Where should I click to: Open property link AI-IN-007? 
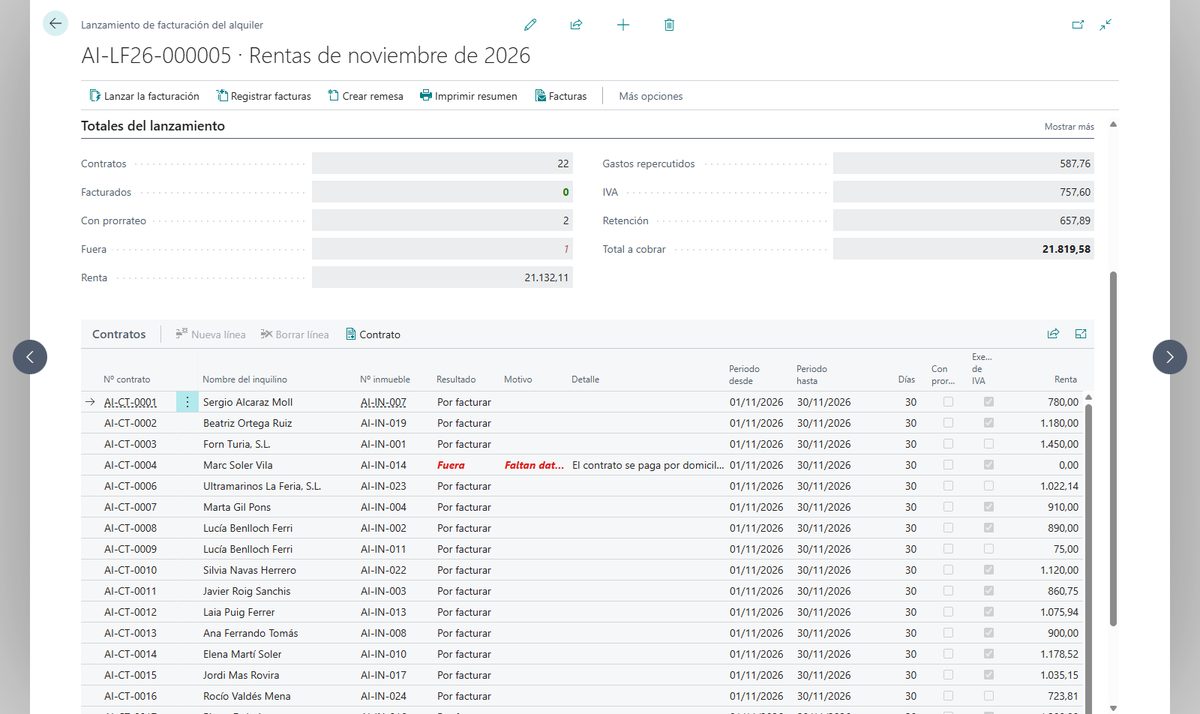pyautogui.click(x=384, y=402)
